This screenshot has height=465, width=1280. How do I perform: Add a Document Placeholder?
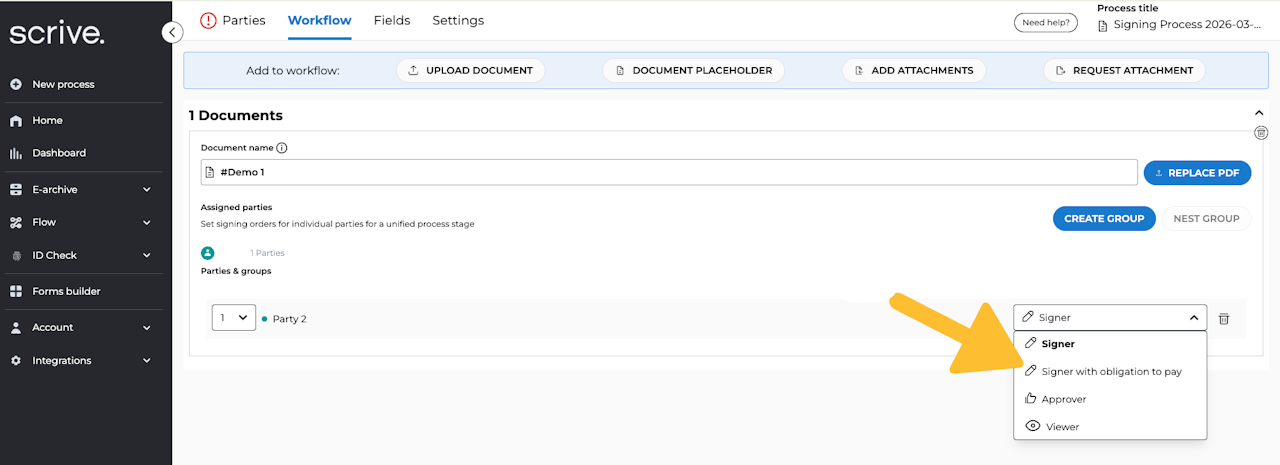pyautogui.click(x=693, y=70)
